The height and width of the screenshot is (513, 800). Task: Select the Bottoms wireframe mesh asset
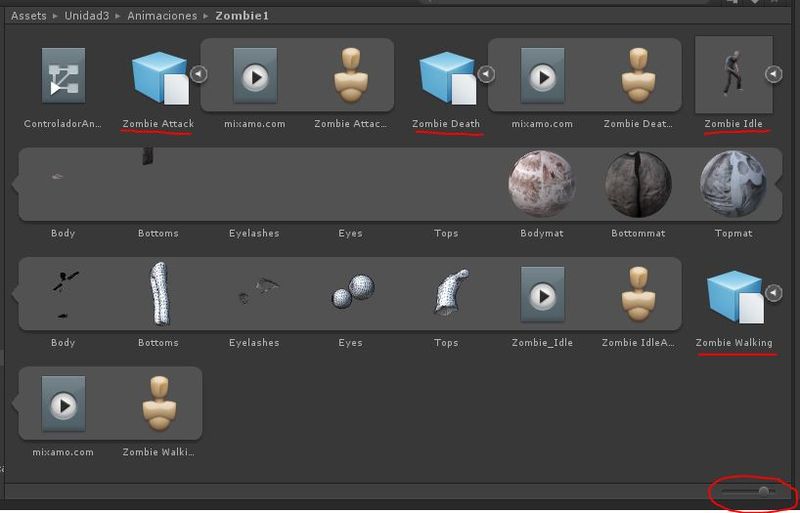(x=160, y=294)
